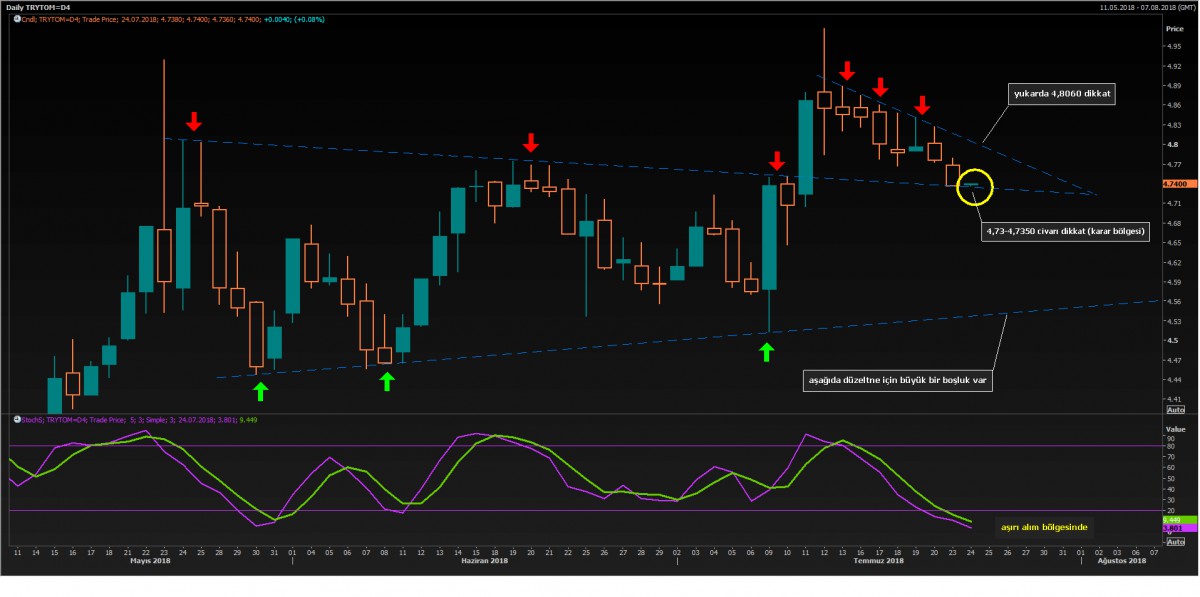Click the red down arrow above the 25 May candle

click(194, 122)
